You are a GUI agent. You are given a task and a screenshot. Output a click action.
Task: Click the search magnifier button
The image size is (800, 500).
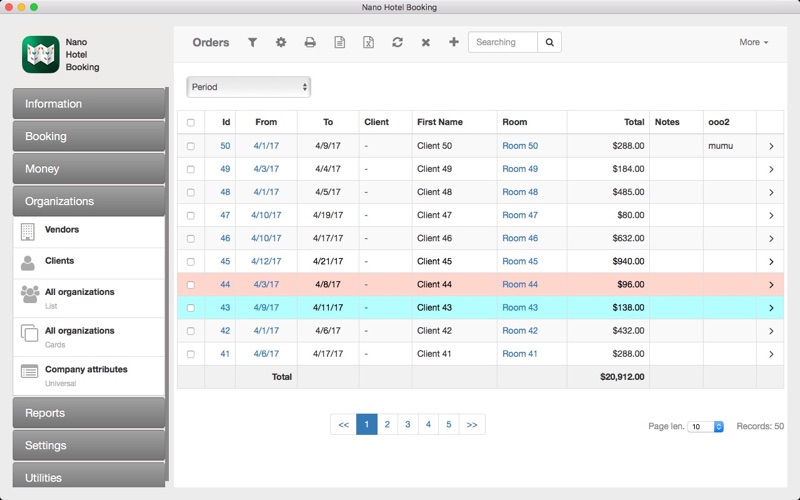coord(549,42)
